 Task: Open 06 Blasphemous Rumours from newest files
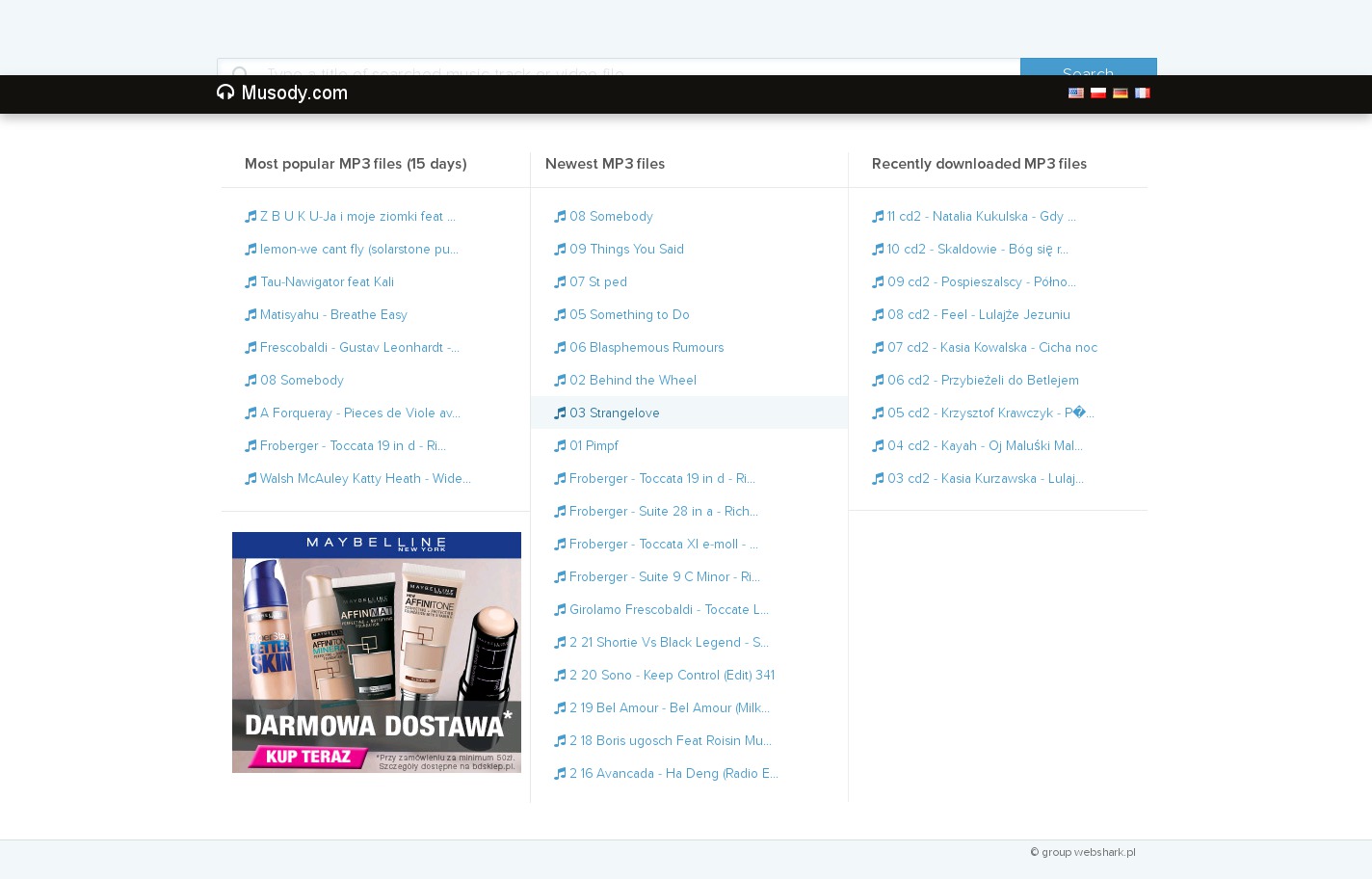click(x=646, y=348)
